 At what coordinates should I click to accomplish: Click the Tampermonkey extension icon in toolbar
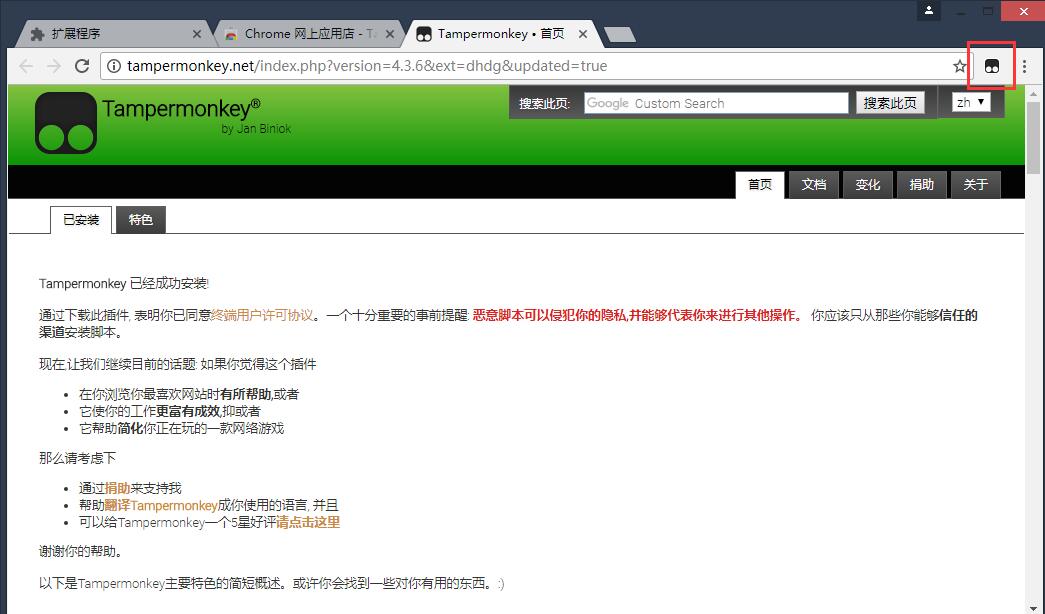click(992, 66)
